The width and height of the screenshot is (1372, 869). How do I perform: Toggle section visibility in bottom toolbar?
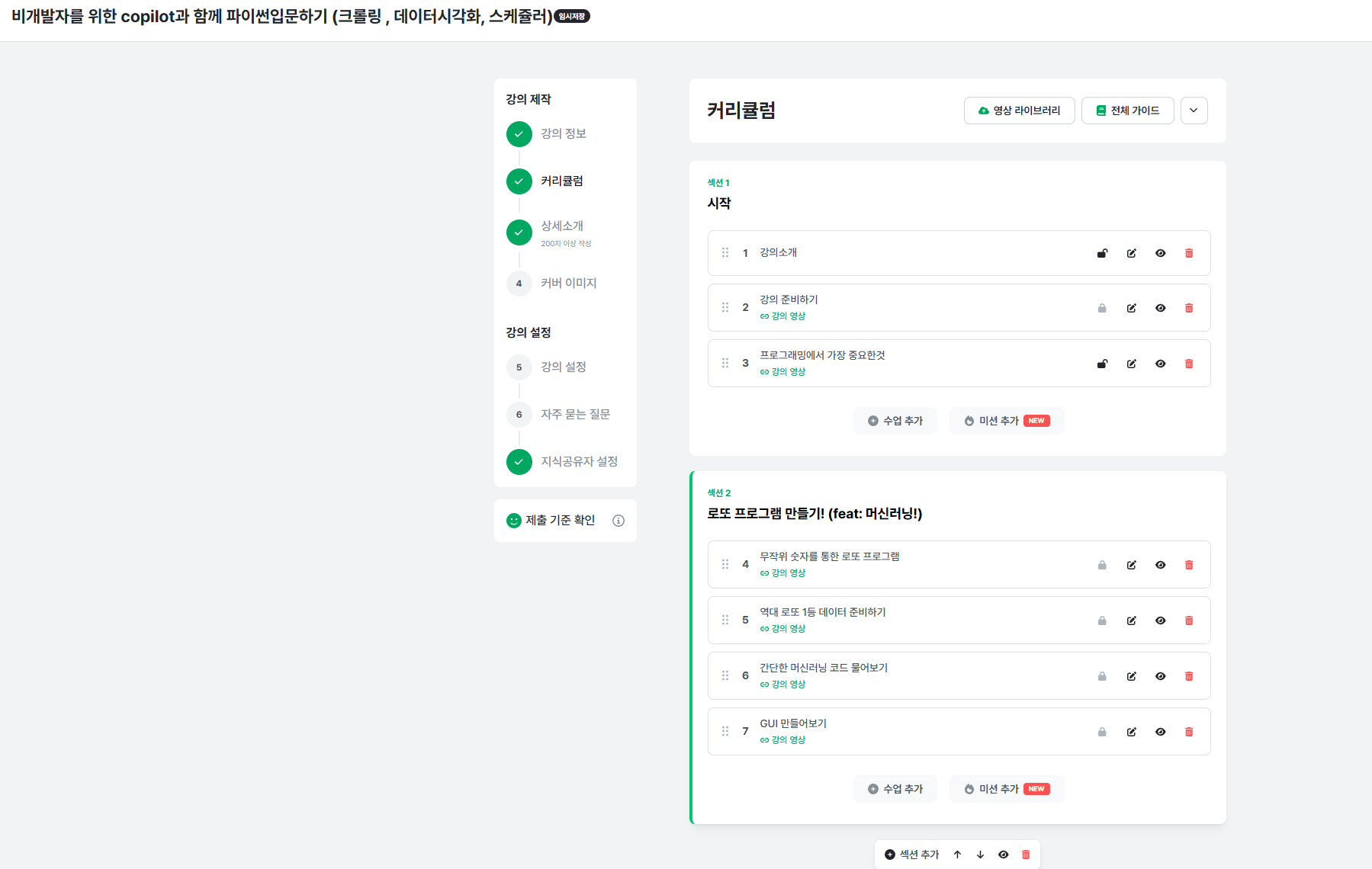click(x=1003, y=855)
